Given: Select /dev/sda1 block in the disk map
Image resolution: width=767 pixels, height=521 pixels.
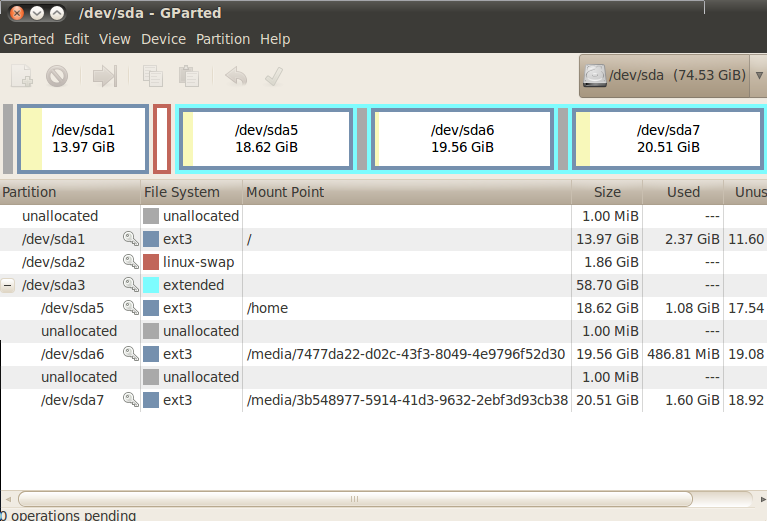Looking at the screenshot, I should (83, 139).
